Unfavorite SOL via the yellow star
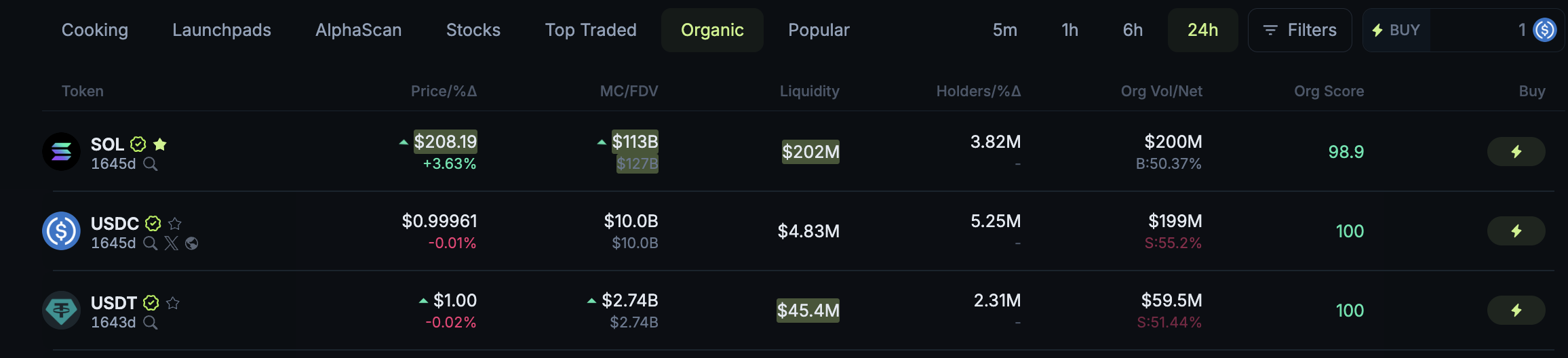 click(160, 144)
